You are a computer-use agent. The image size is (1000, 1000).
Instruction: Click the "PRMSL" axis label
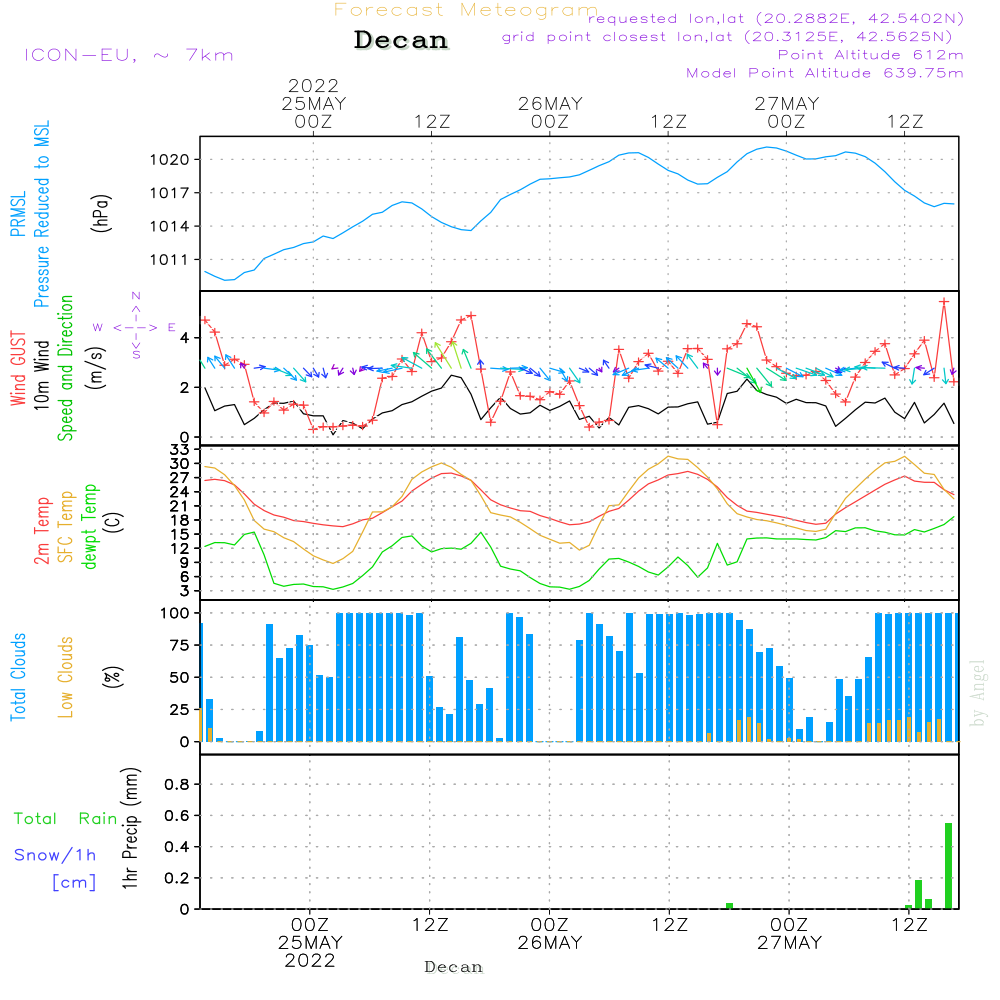coord(18,214)
